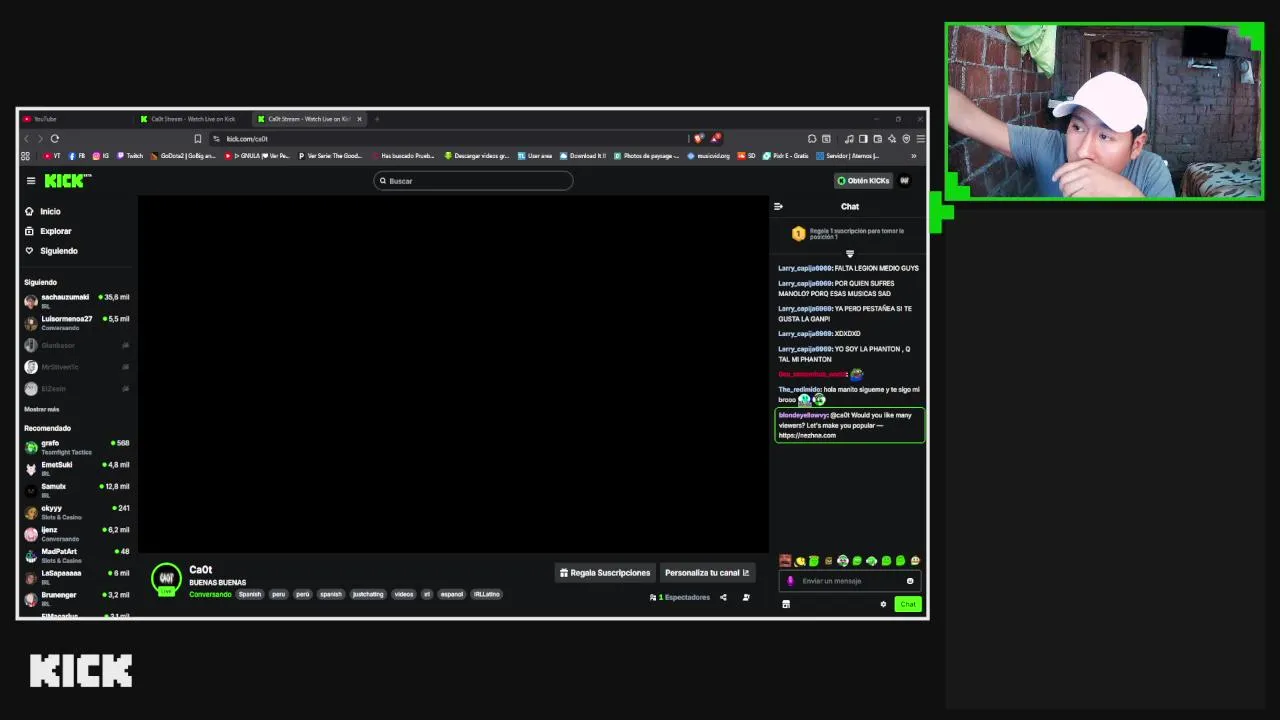
Task: Click the KICK logo in the header
Action: click(x=67, y=181)
